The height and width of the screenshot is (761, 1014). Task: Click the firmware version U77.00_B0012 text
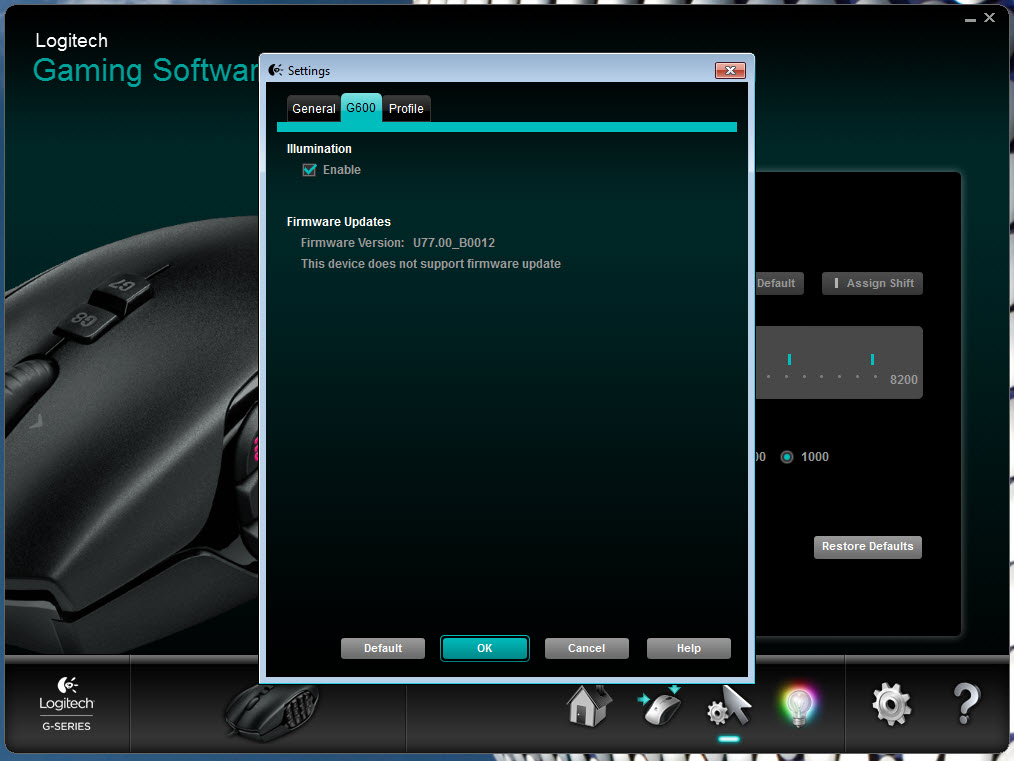[x=454, y=243]
